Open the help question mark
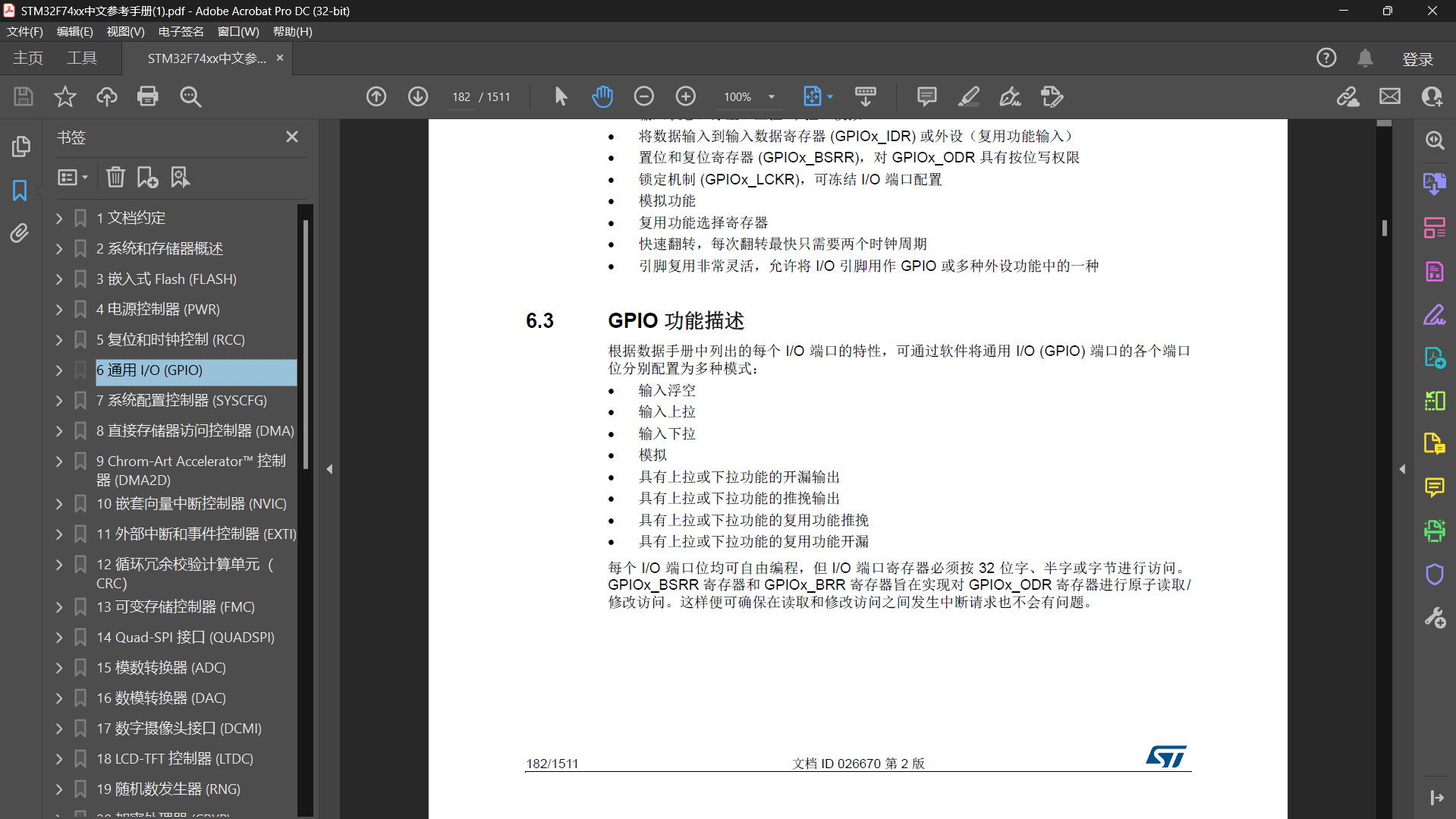 [1326, 58]
